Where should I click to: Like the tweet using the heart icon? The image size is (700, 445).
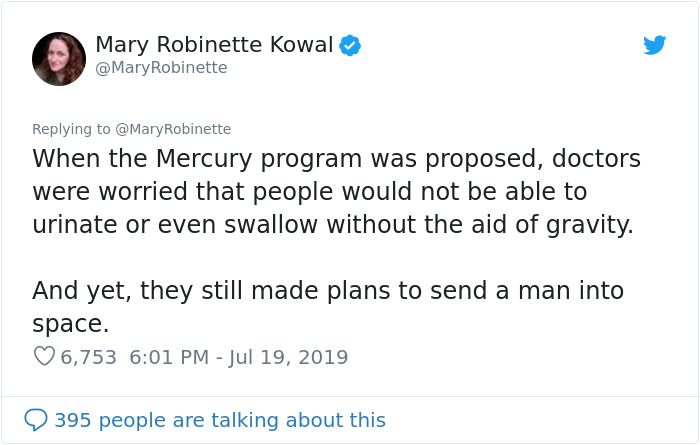coord(44,356)
